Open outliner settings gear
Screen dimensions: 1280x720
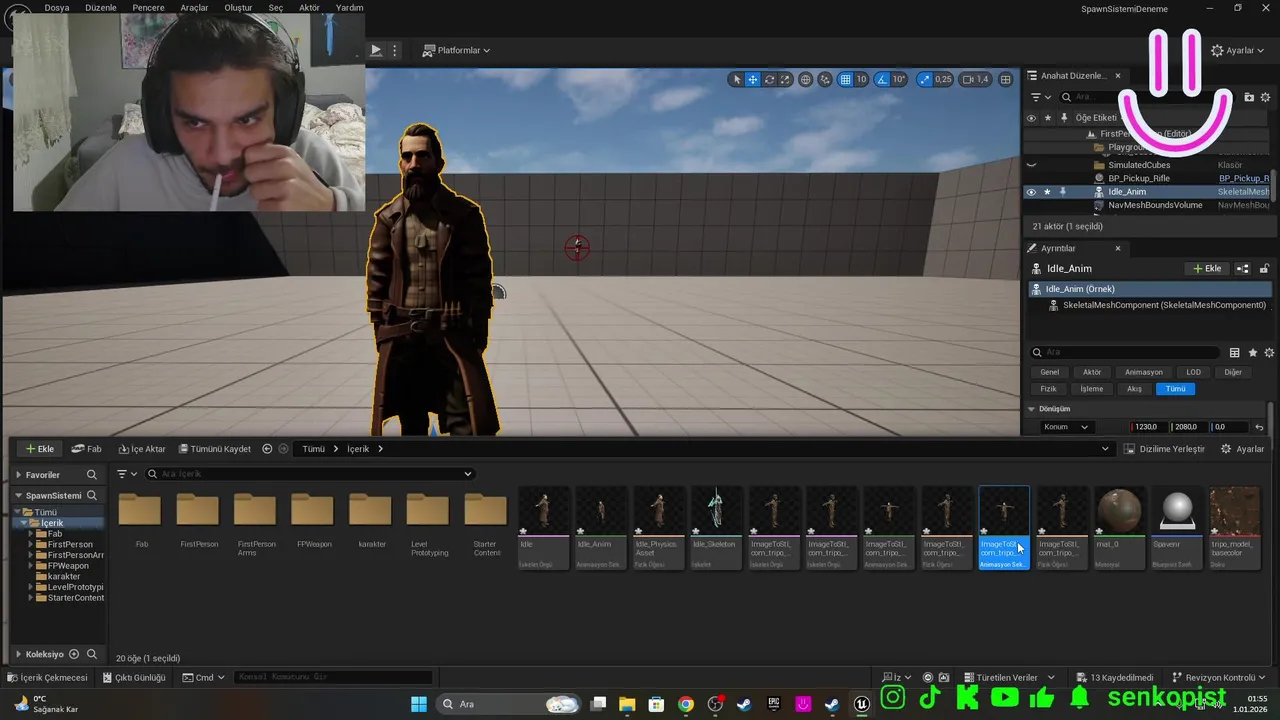[1266, 97]
